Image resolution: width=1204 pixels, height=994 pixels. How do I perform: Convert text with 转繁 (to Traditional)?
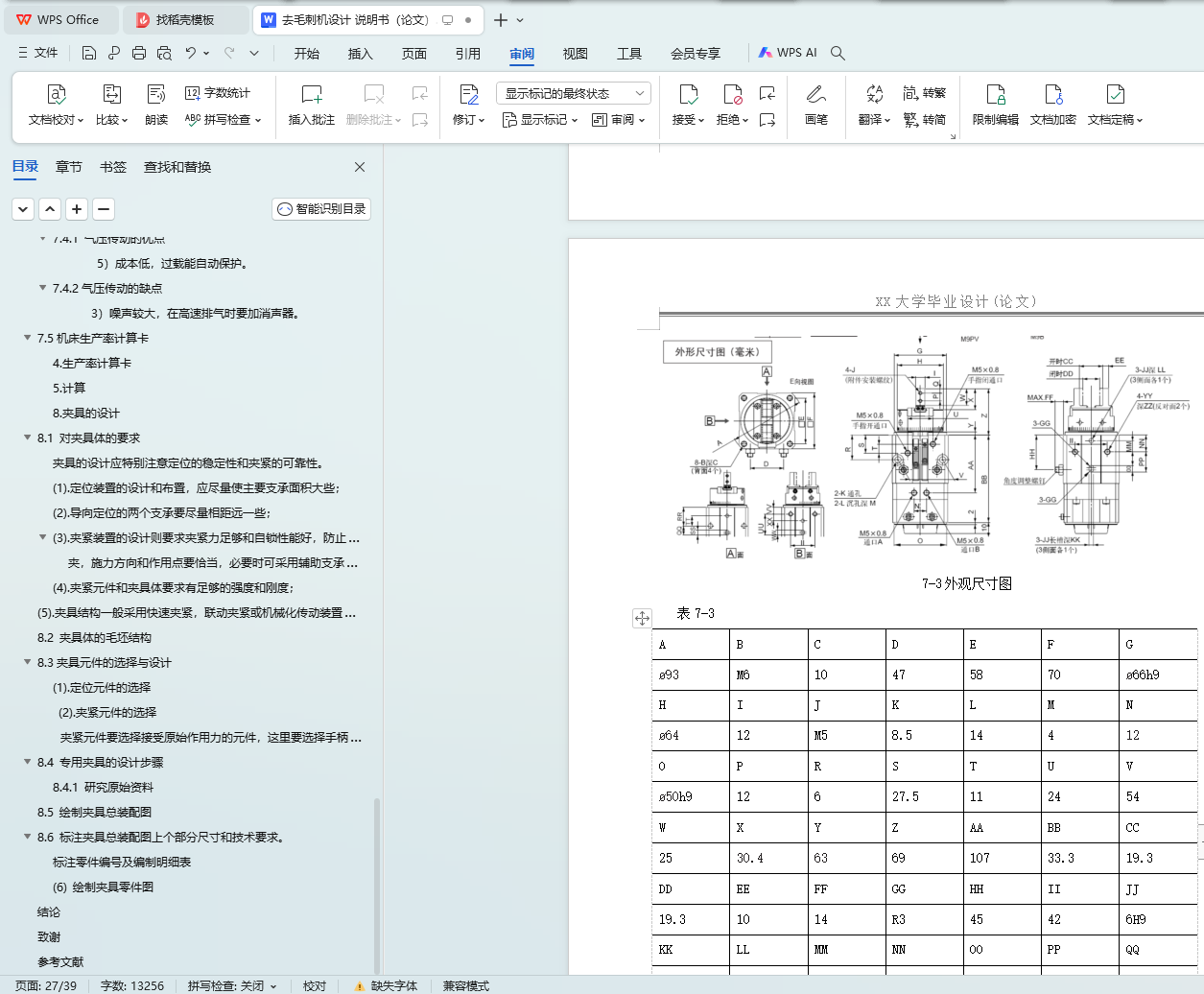pyautogui.click(x=925, y=93)
